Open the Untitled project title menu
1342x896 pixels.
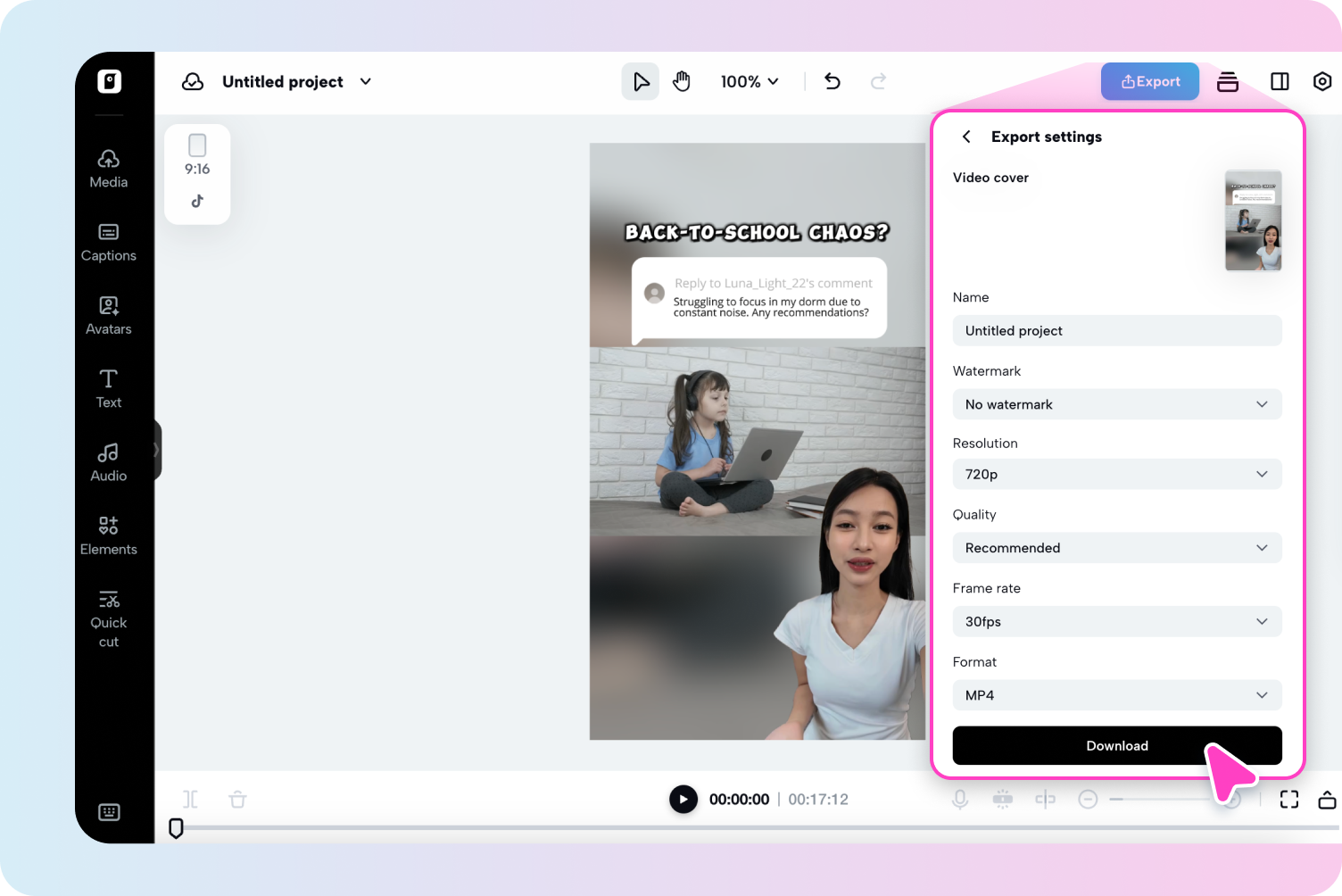tap(365, 81)
